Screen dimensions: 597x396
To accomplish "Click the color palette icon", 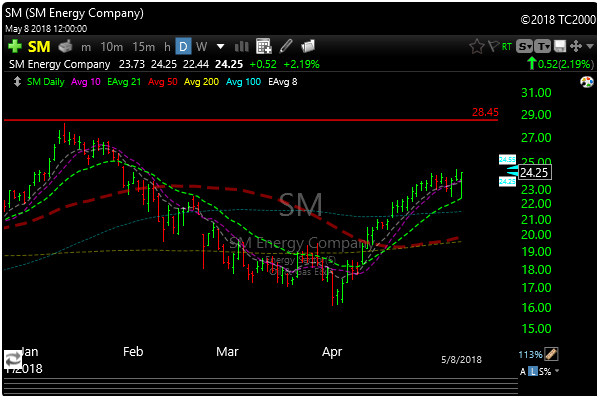I will coord(587,82).
